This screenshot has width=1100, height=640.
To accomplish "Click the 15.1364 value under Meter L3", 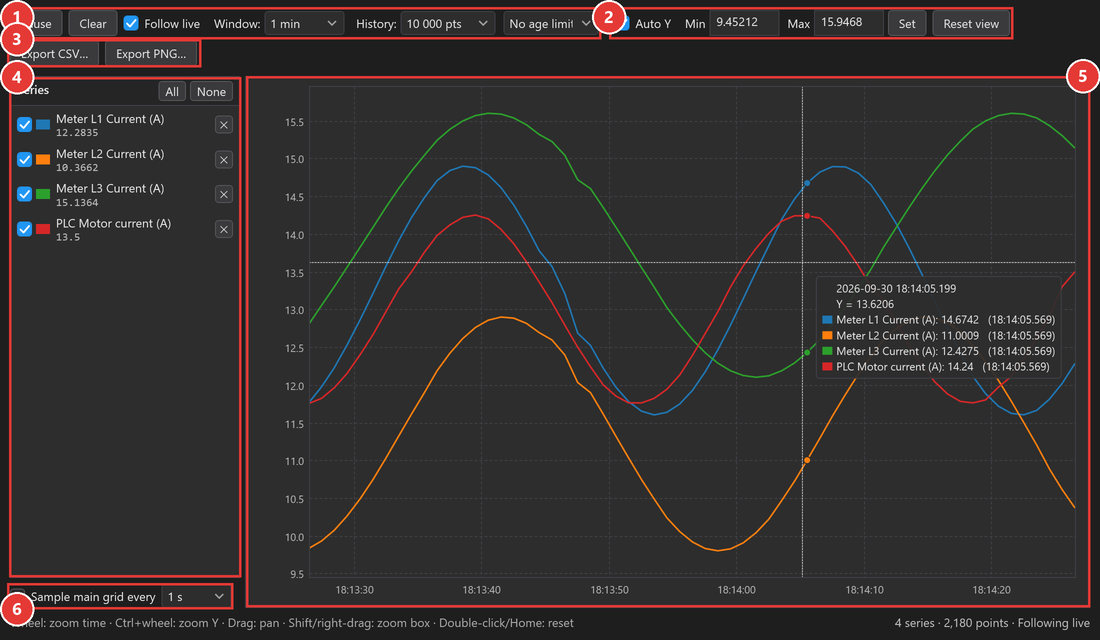I will point(77,203).
